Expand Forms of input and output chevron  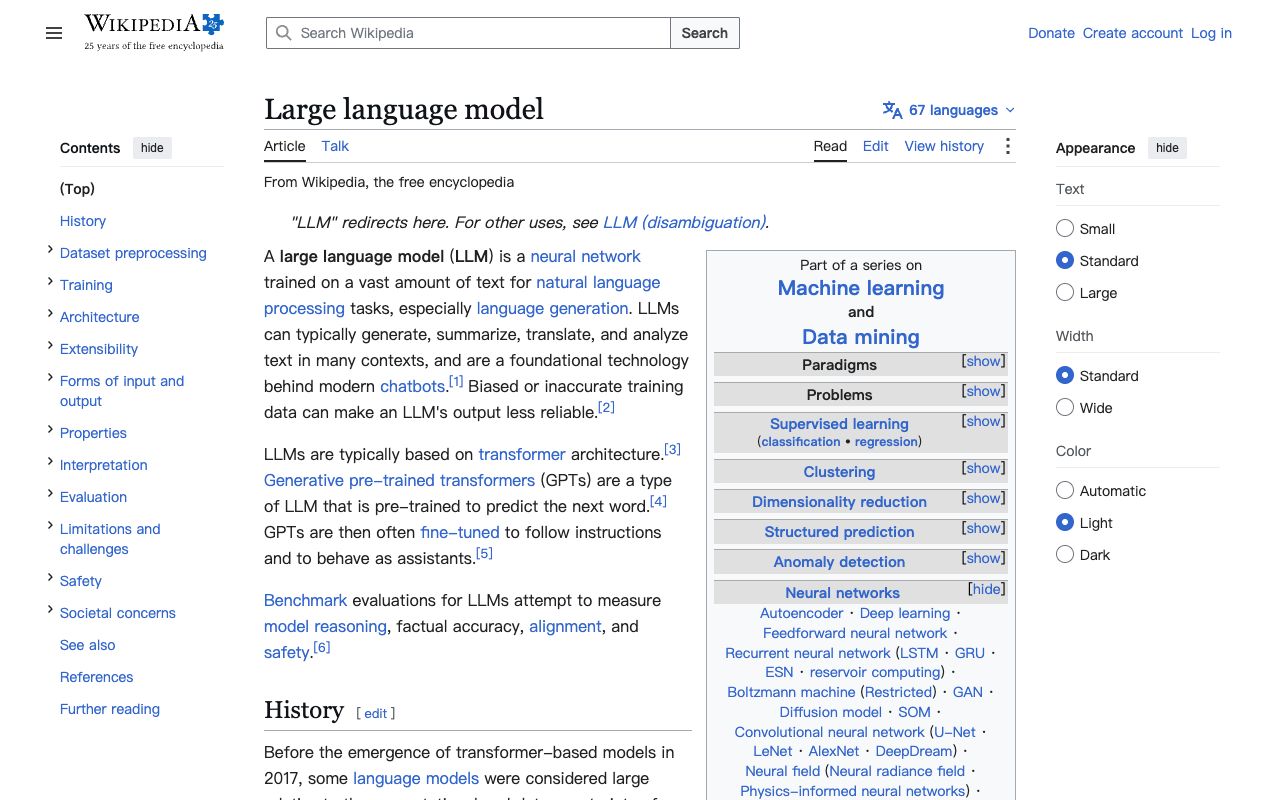click(x=50, y=379)
